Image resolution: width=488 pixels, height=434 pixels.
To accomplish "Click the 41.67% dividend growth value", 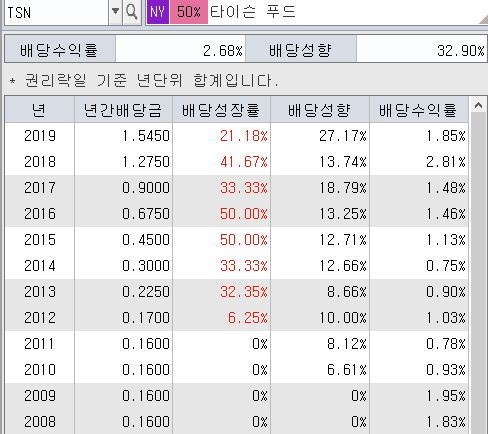I will coord(244,162).
